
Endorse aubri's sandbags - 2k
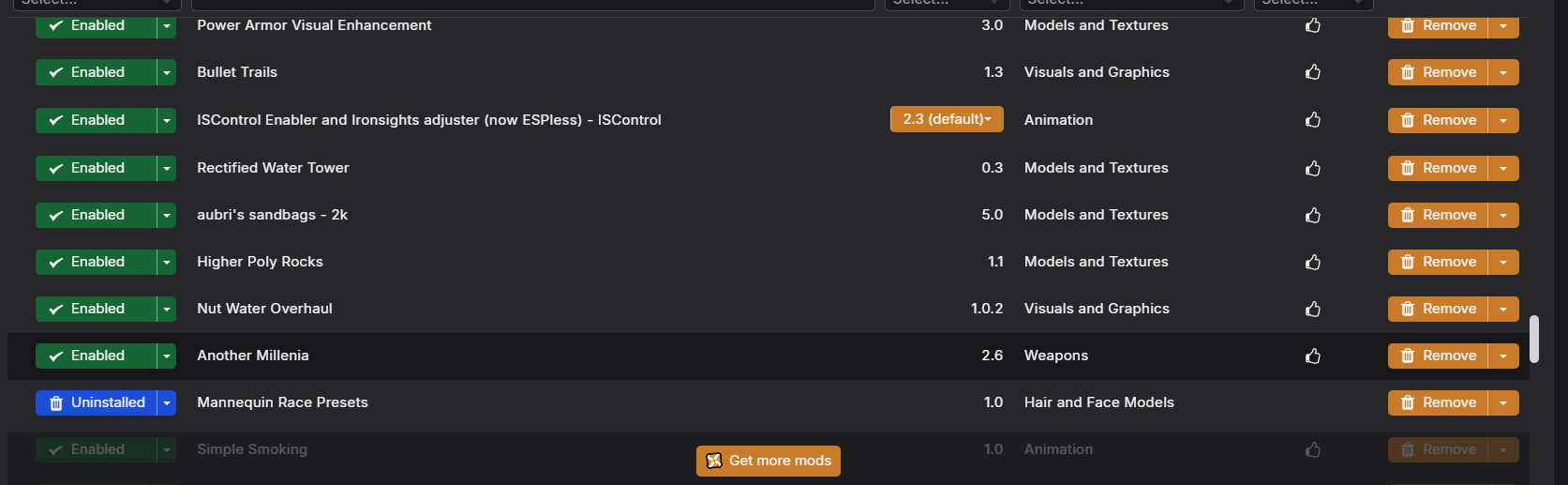coord(1313,215)
